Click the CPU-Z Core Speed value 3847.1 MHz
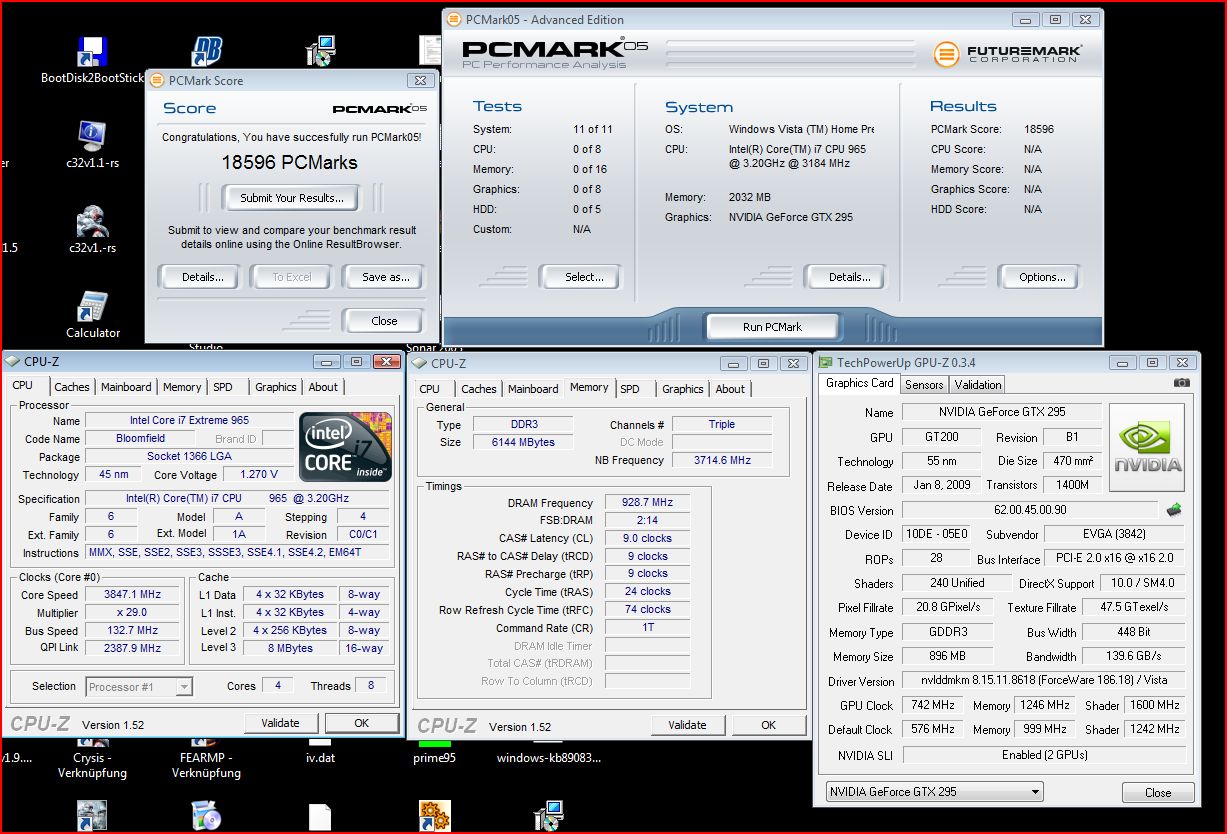1227x834 pixels. (x=133, y=594)
